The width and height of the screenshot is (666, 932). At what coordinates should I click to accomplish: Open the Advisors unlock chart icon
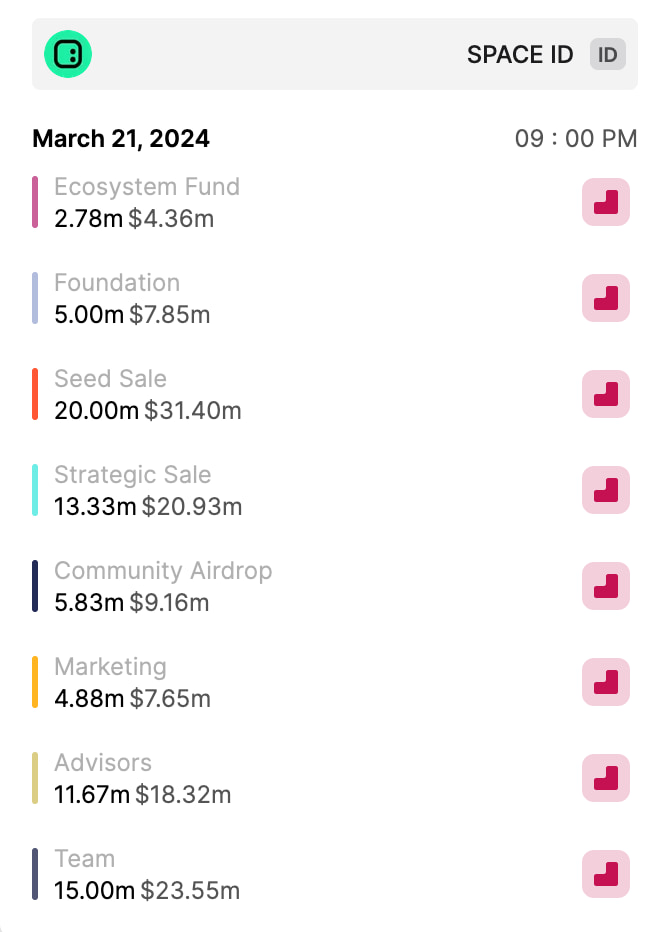pyautogui.click(x=606, y=778)
